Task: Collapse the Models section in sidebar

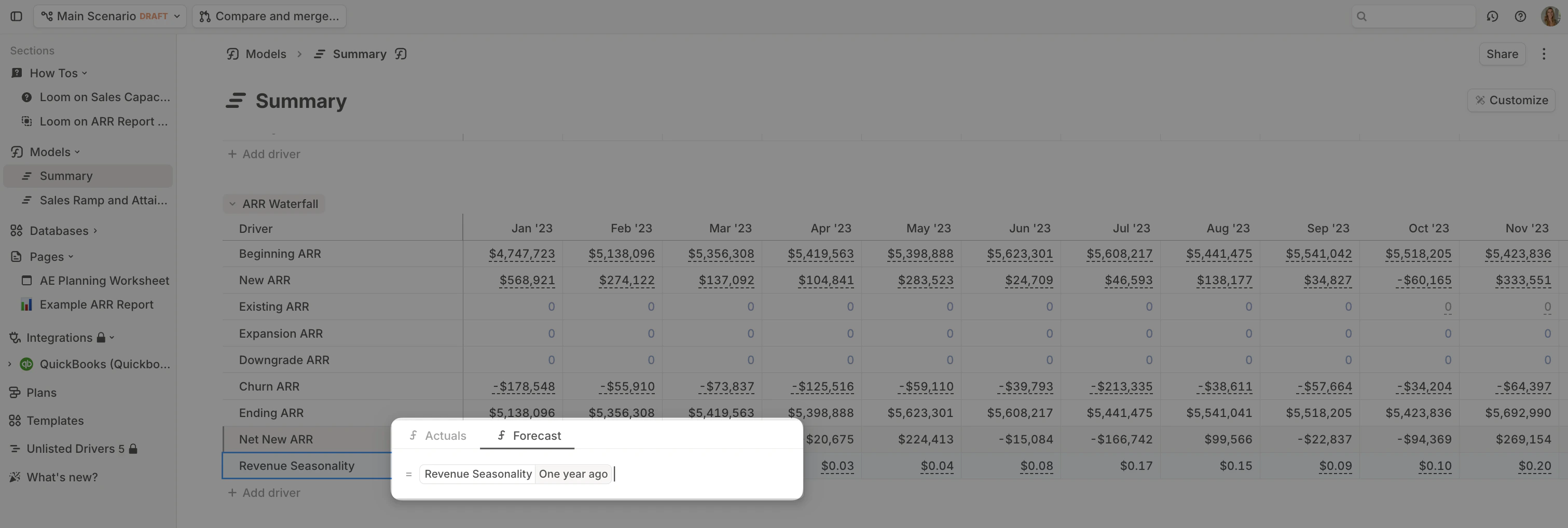Action: (x=77, y=152)
